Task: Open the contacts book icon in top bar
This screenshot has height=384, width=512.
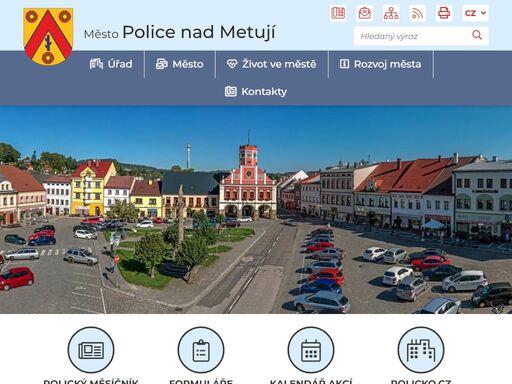Action: 338,13
